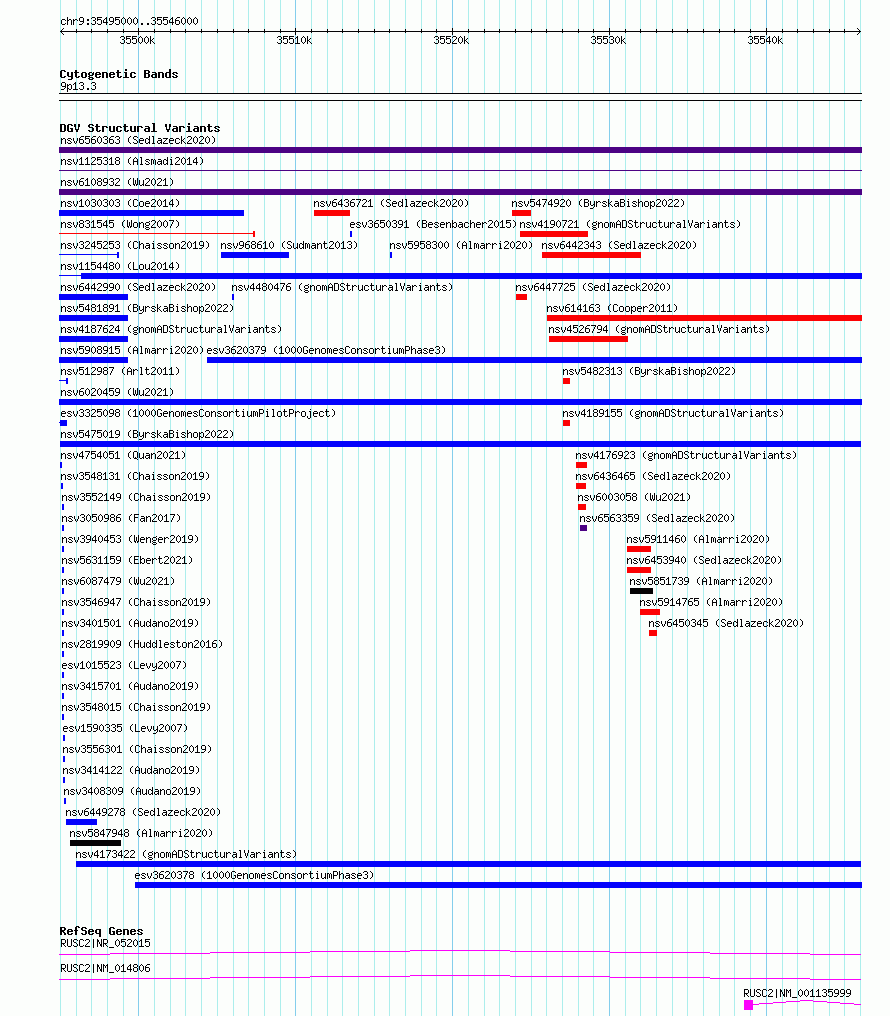Select esv1015523 (Levy2007) label

tap(124, 665)
